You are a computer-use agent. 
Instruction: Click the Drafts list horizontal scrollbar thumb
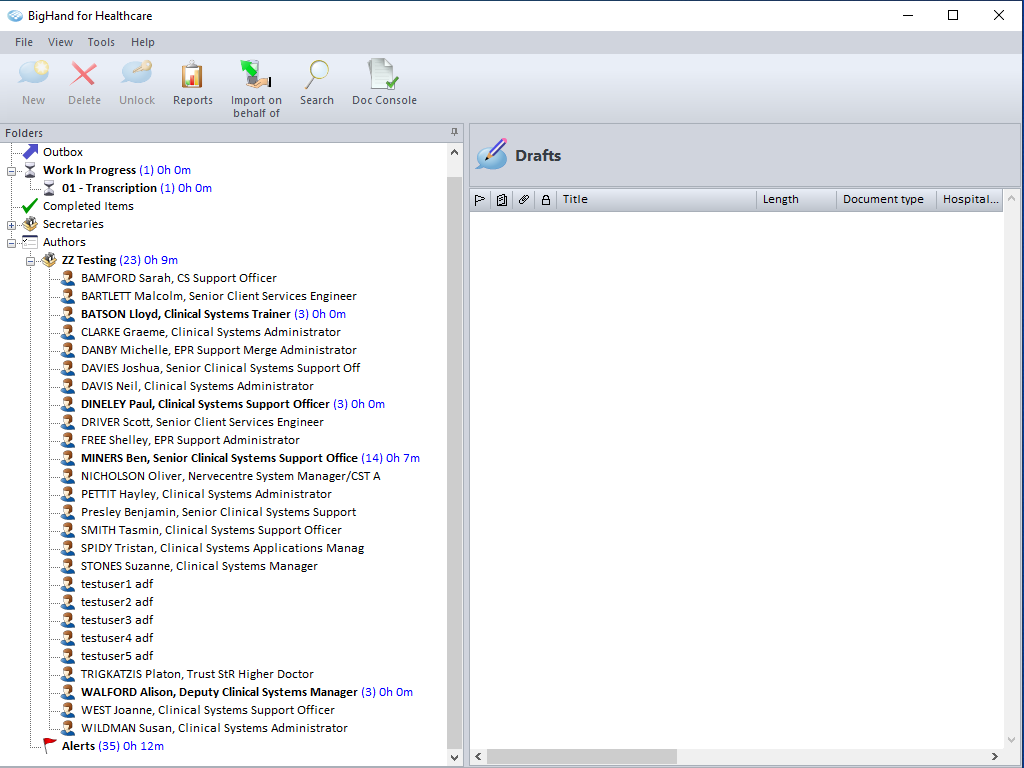point(582,756)
